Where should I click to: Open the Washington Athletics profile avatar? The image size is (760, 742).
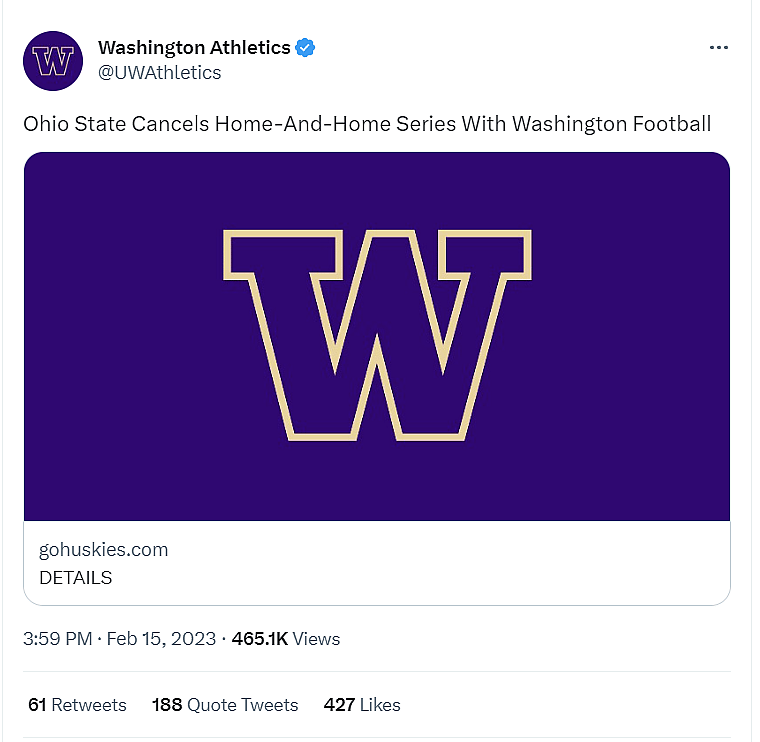[x=53, y=61]
